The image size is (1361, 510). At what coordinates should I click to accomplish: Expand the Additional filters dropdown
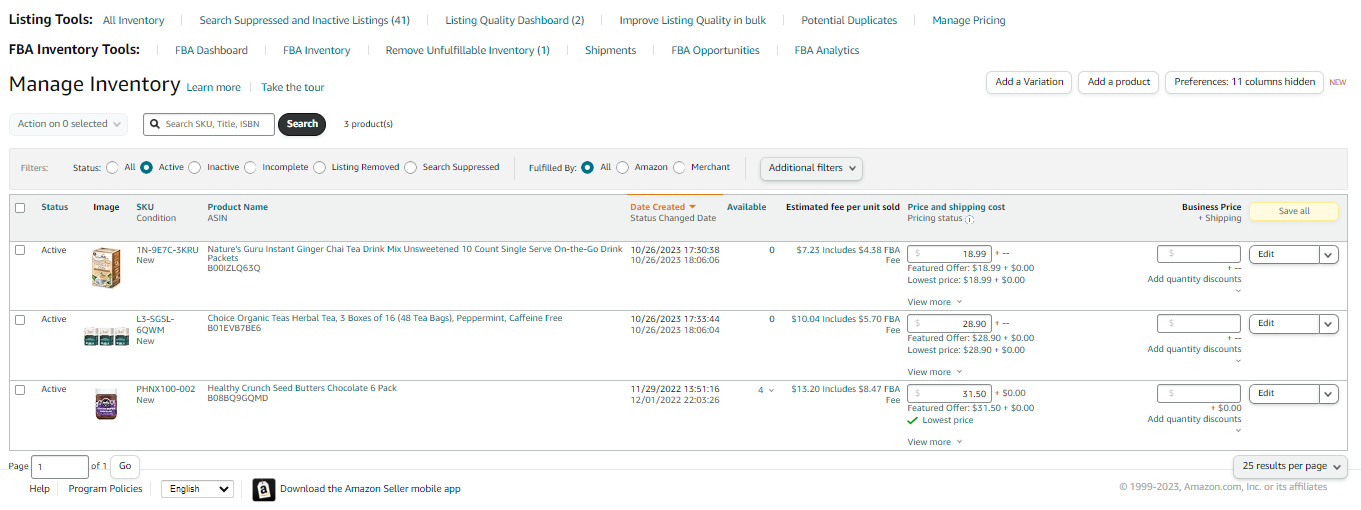(811, 168)
